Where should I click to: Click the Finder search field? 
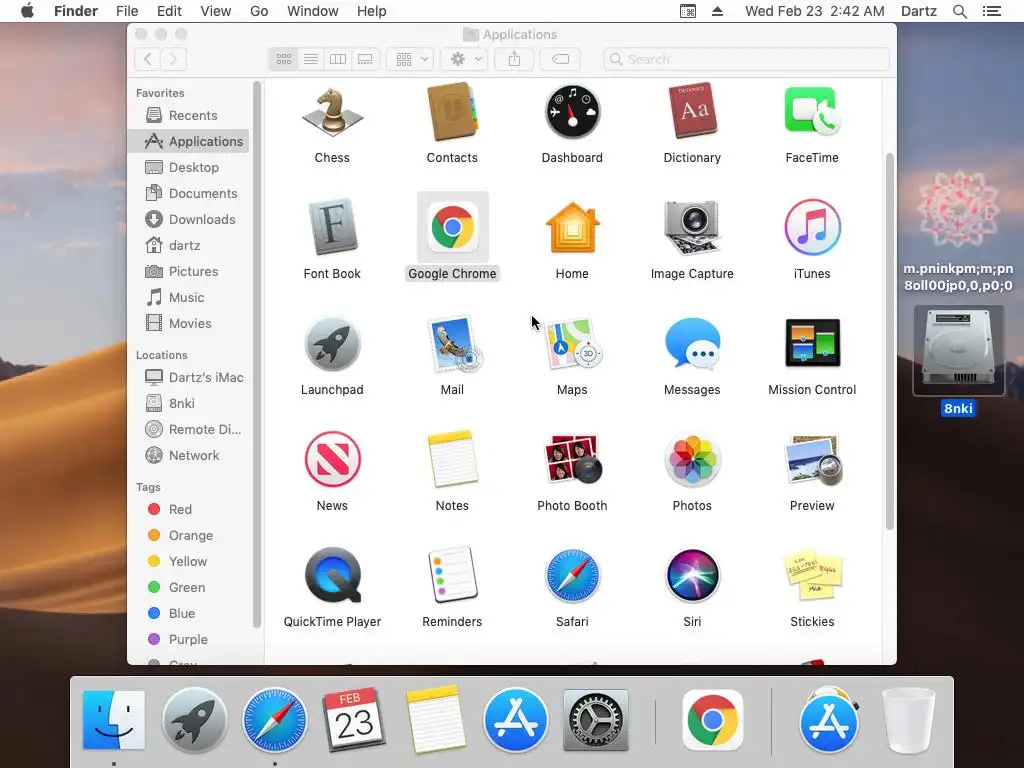coord(746,59)
